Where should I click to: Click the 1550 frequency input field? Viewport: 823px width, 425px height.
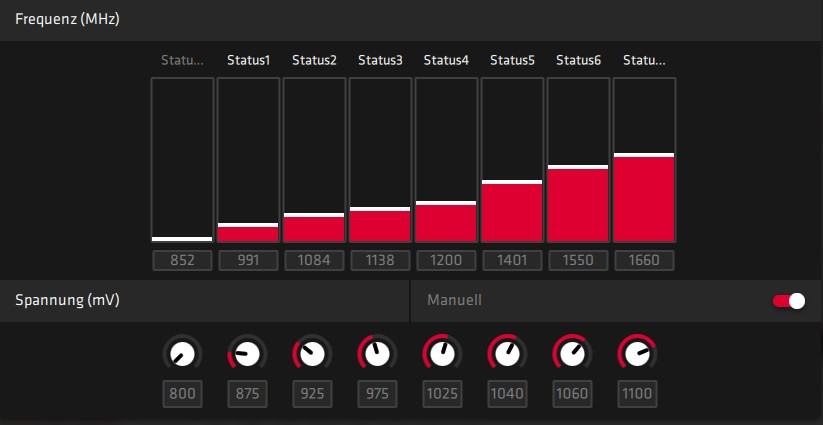tap(578, 260)
